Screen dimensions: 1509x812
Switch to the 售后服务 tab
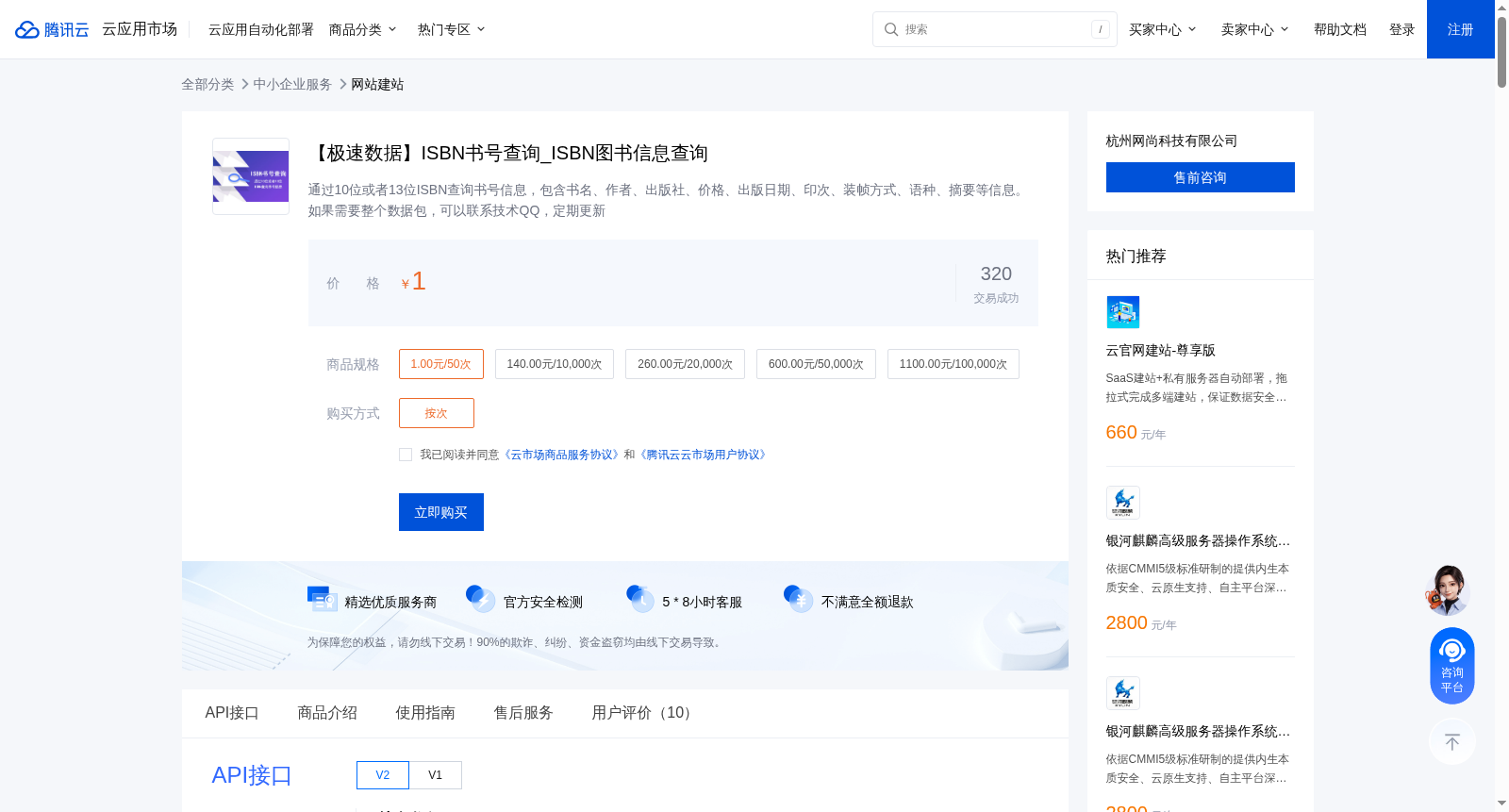523,713
